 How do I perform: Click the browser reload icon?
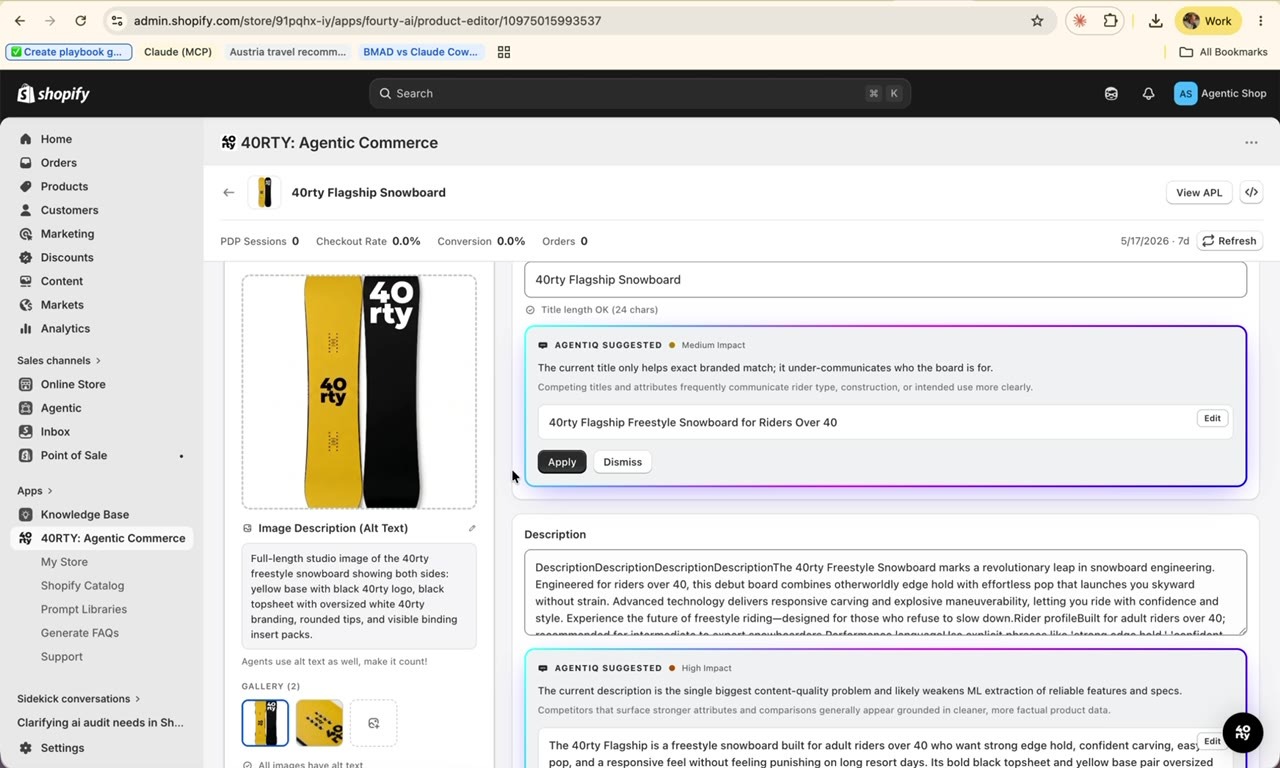click(81, 20)
